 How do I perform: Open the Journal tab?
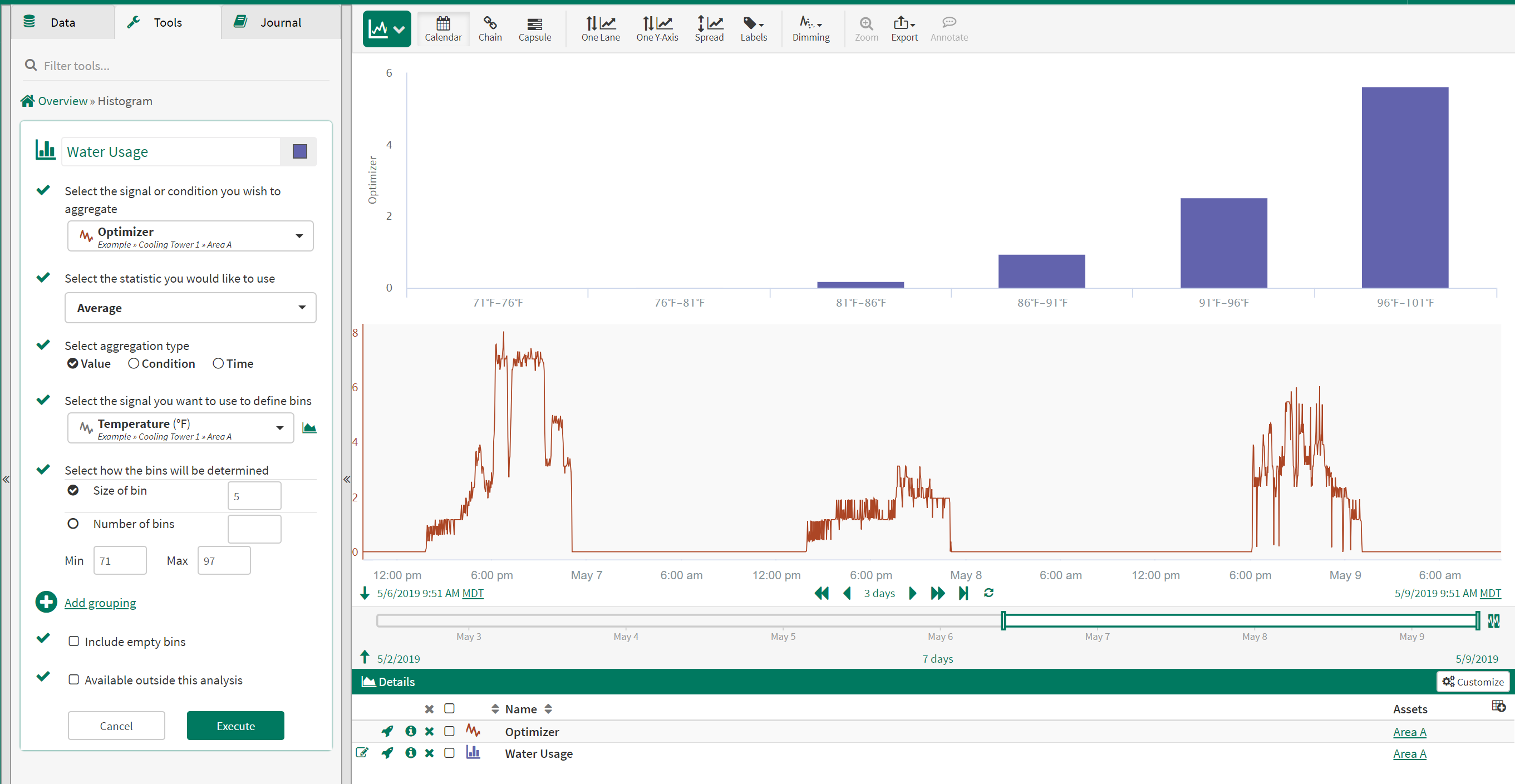click(280, 22)
